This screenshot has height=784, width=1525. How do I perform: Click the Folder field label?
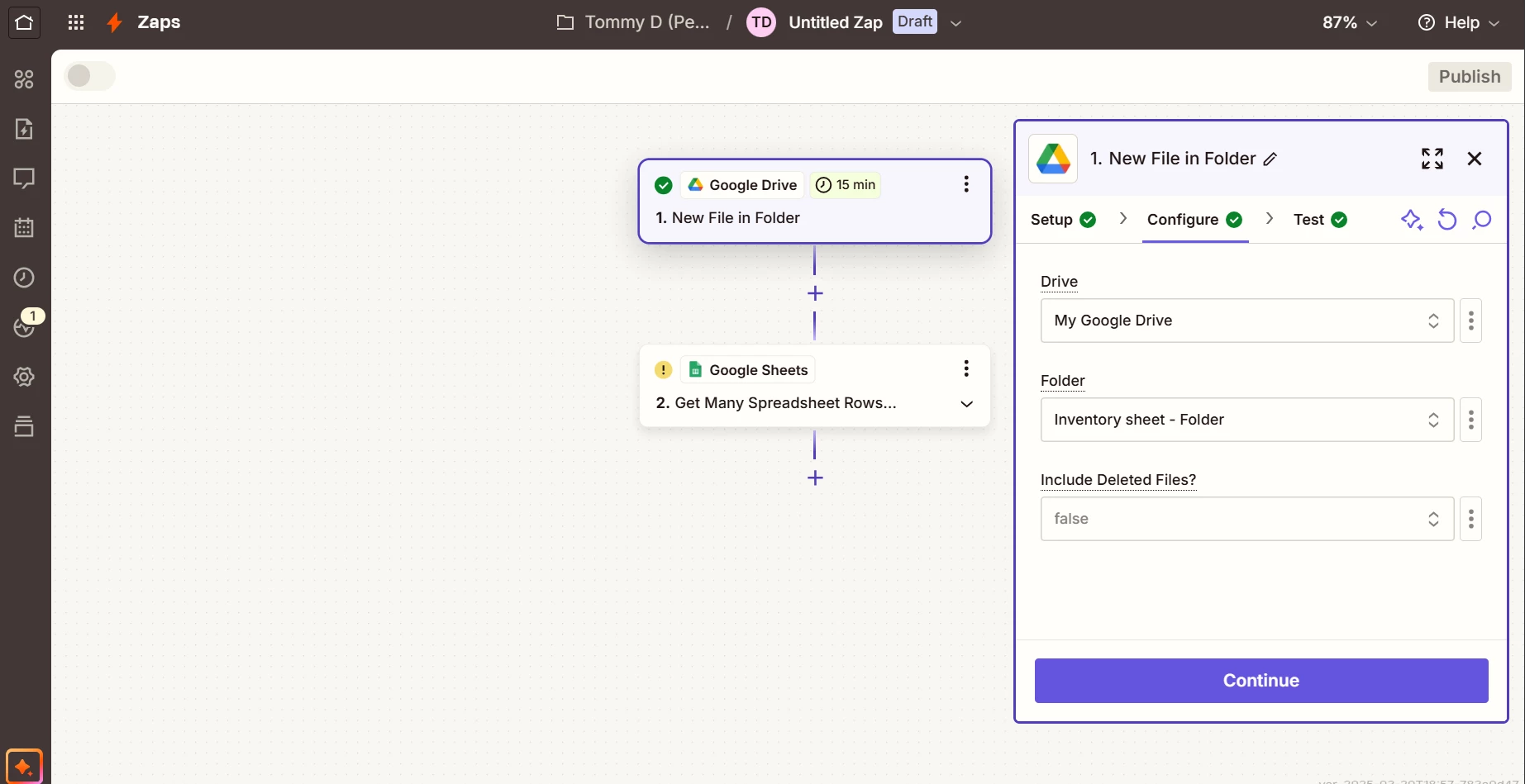[x=1063, y=381]
